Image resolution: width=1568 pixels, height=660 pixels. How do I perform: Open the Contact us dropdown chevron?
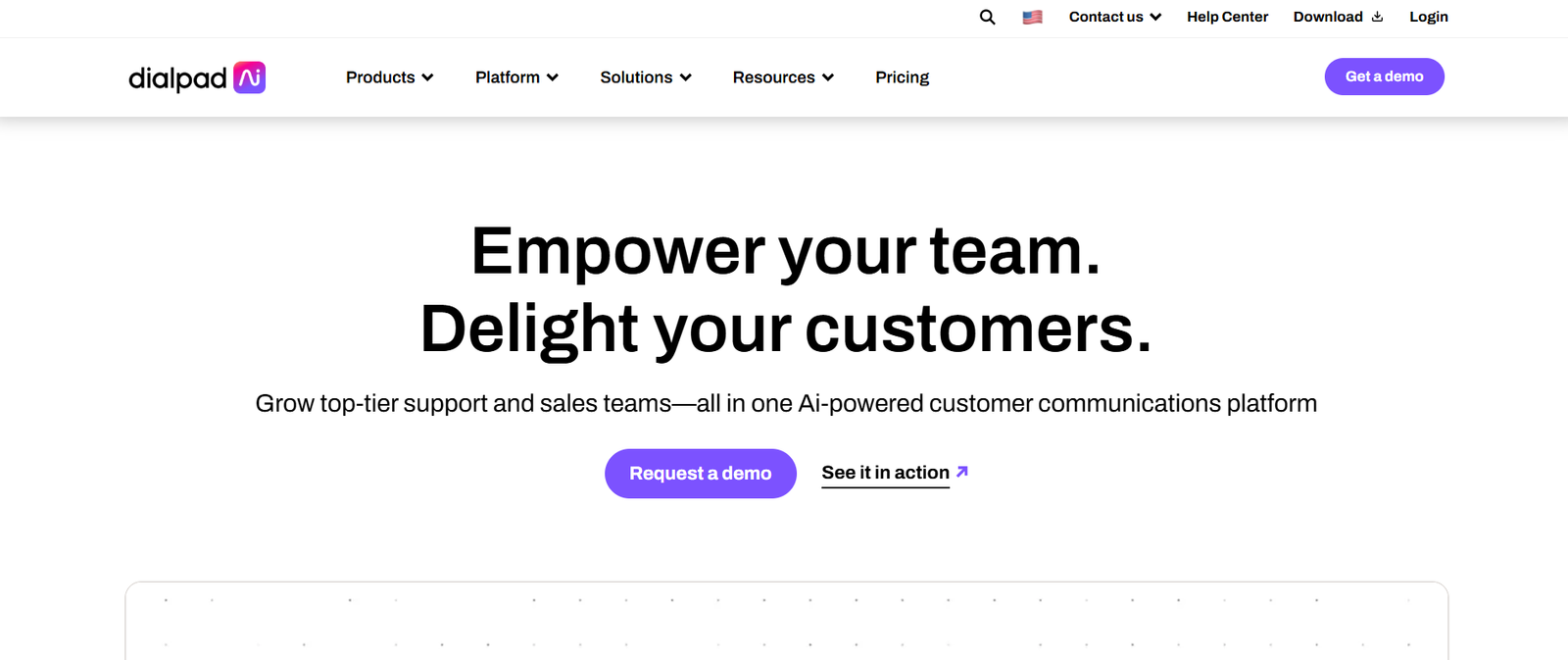tap(1155, 17)
